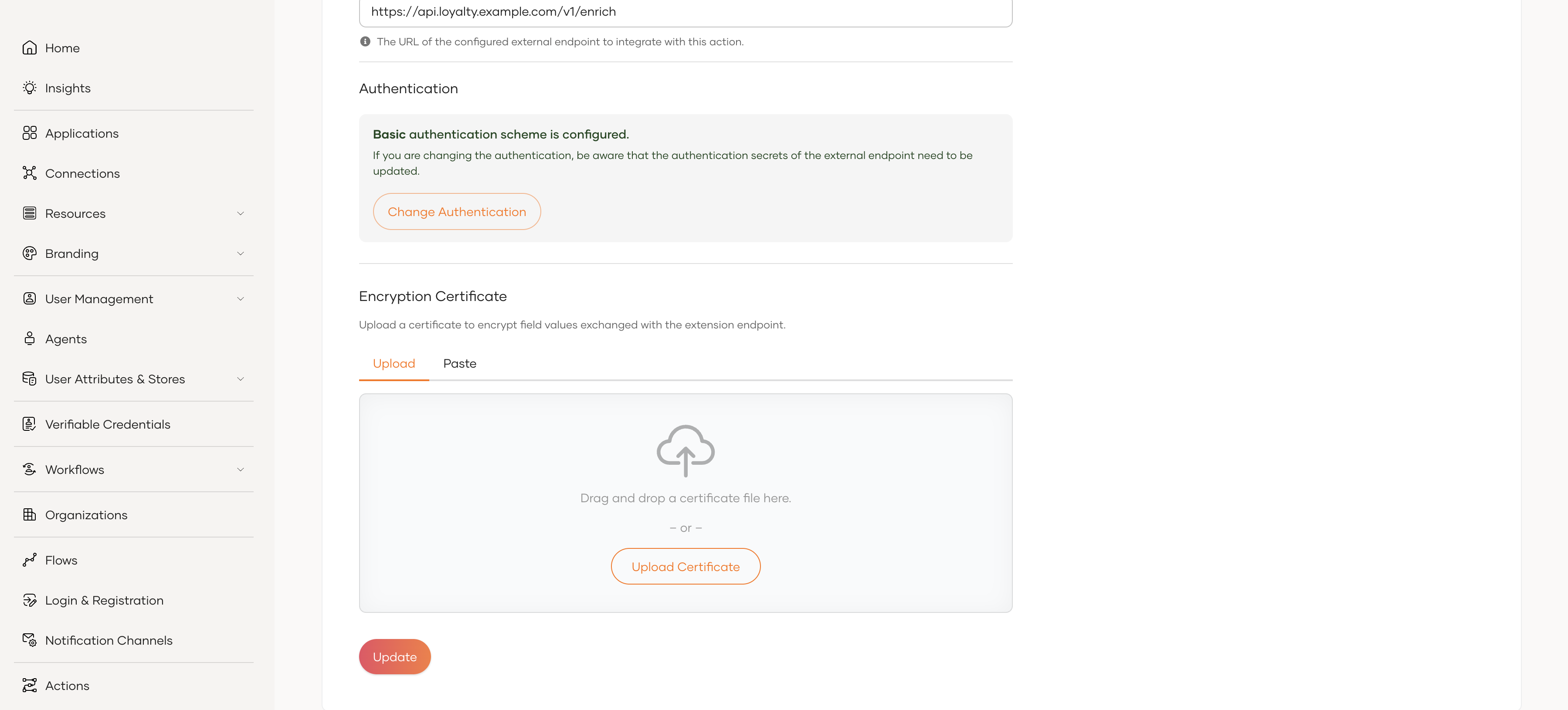Viewport: 1568px width, 710px height.
Task: Open the Home icon in sidebar
Action: pyautogui.click(x=29, y=48)
